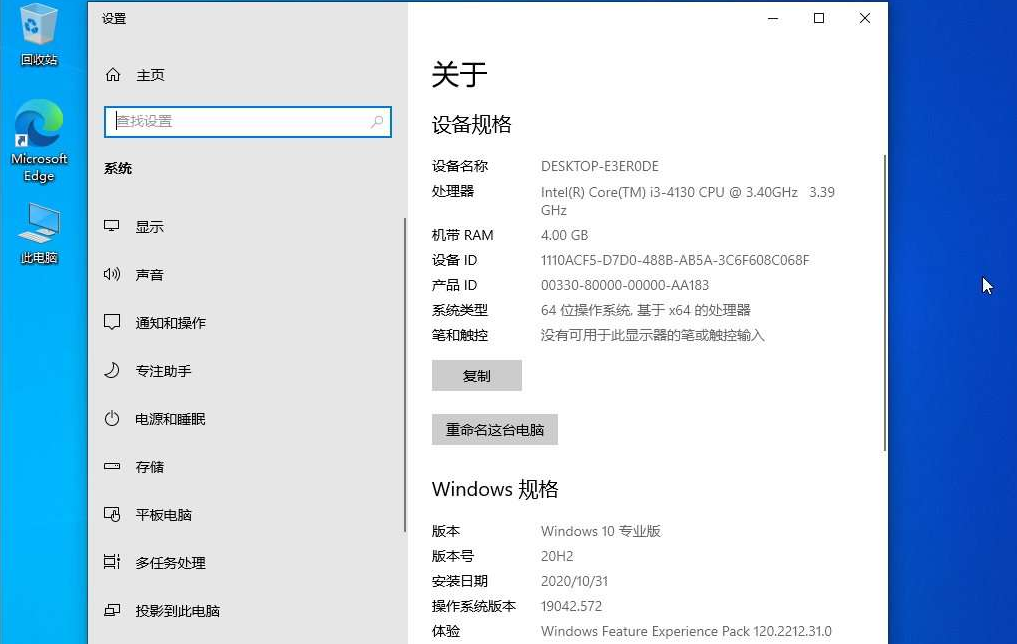Screen dimensions: 1017x644
Task: Click the 重命名这台电脑 button
Action: click(495, 429)
